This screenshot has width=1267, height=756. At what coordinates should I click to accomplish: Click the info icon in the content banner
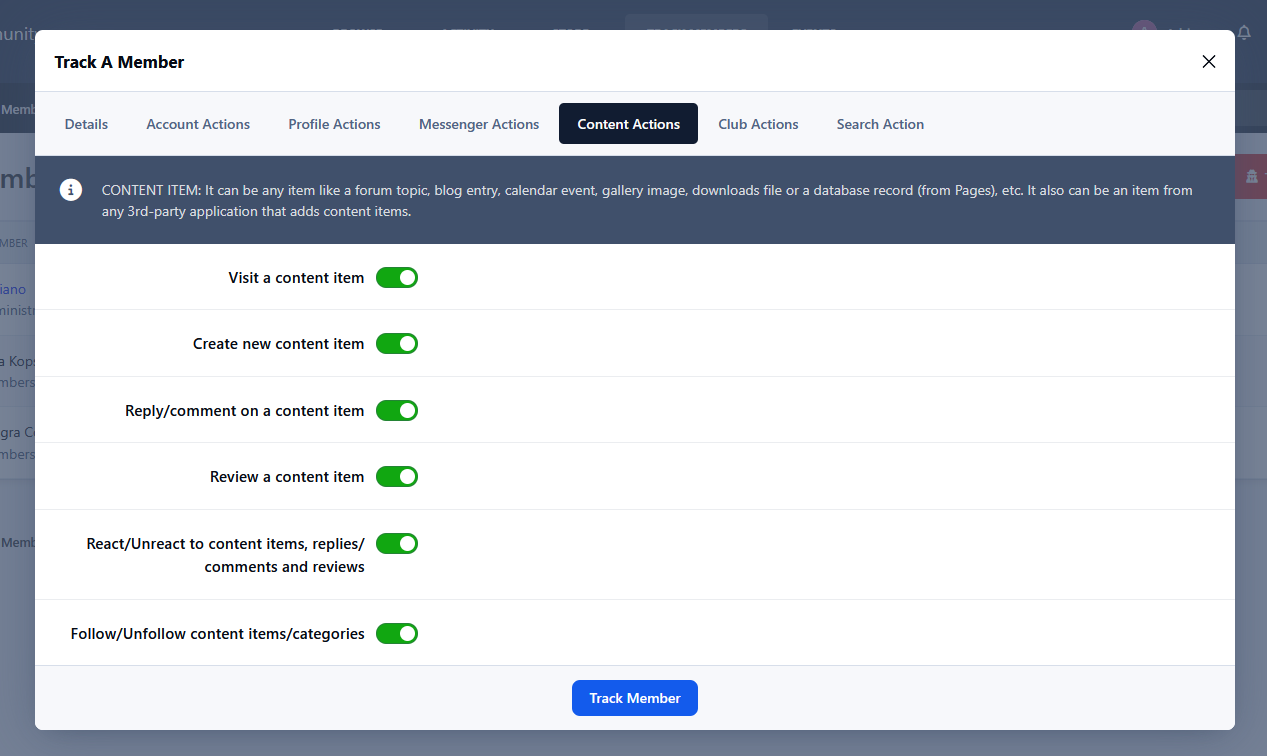point(71,190)
